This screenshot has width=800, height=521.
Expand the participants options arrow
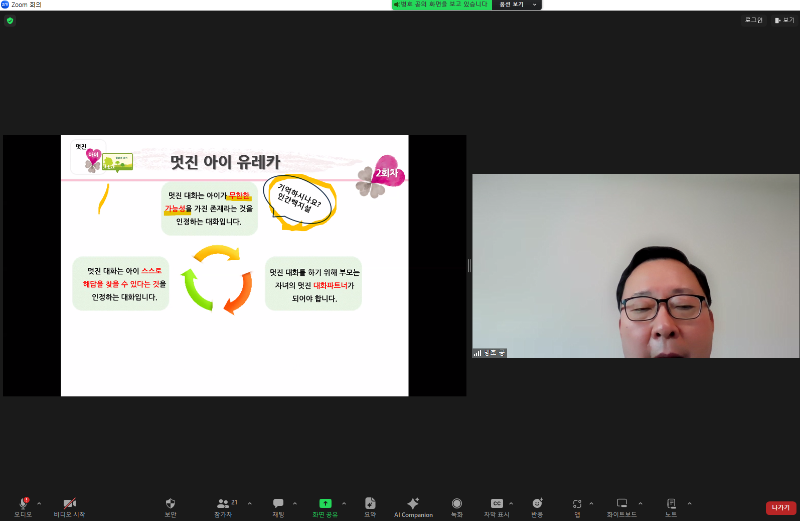point(249,504)
